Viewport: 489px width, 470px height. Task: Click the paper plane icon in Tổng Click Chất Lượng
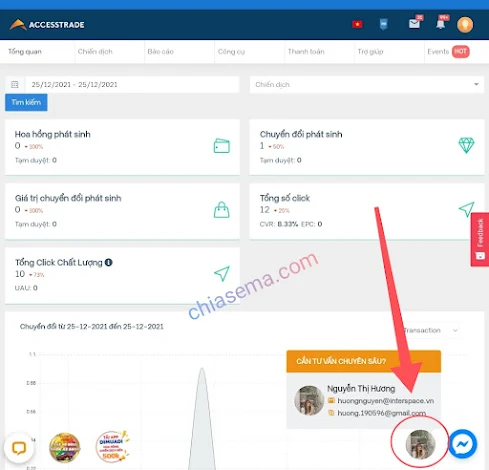[222, 273]
